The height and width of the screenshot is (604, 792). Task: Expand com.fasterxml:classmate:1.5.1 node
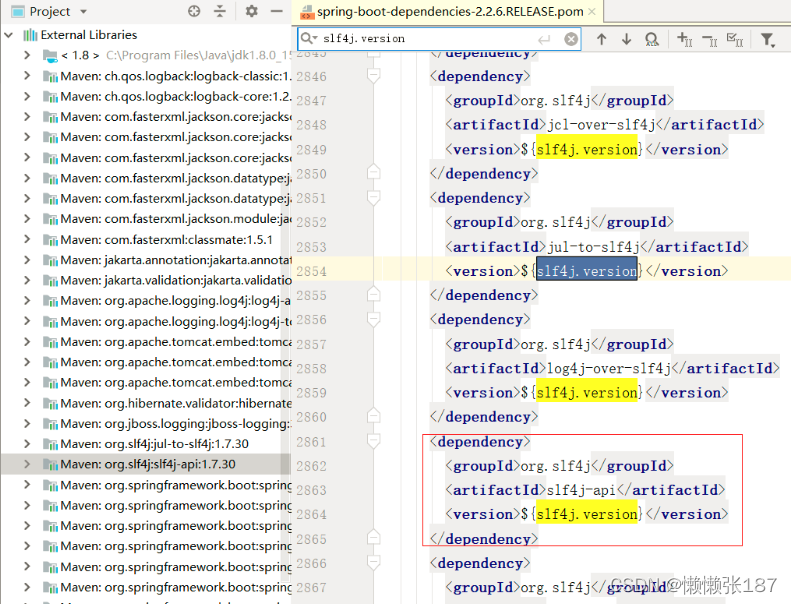[27, 239]
